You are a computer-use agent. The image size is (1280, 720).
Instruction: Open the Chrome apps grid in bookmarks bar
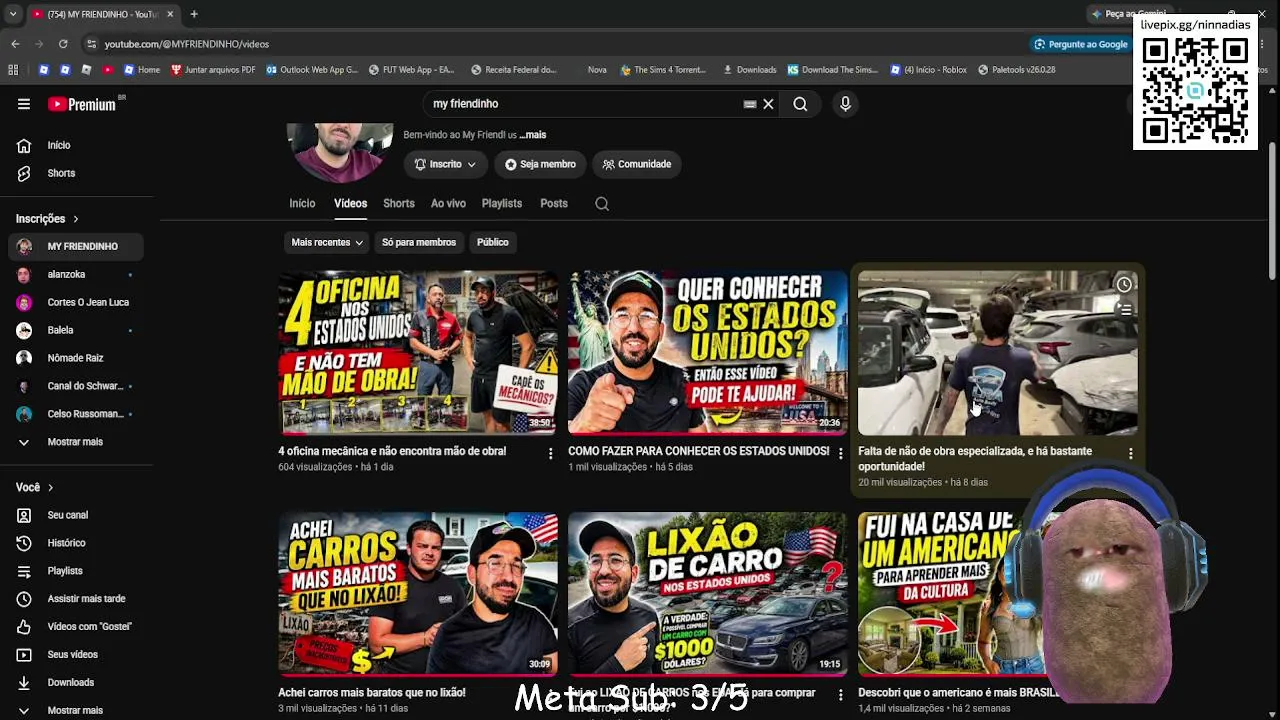click(13, 70)
